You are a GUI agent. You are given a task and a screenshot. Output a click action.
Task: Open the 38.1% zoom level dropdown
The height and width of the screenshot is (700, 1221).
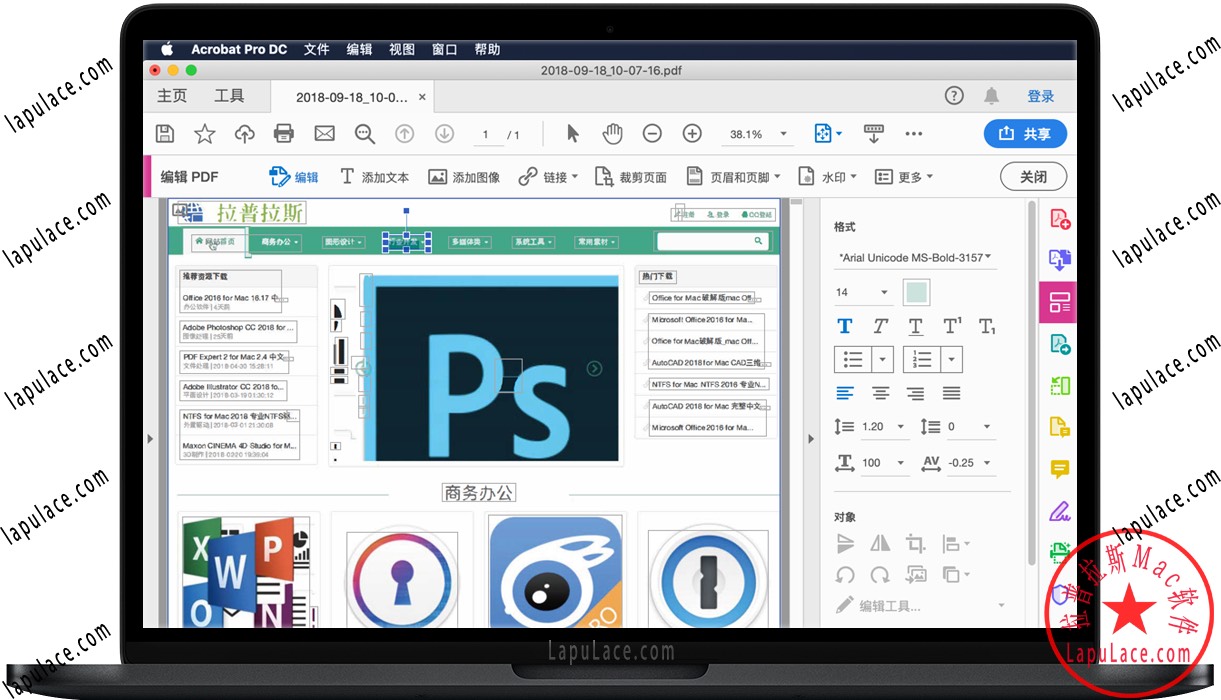tap(757, 133)
